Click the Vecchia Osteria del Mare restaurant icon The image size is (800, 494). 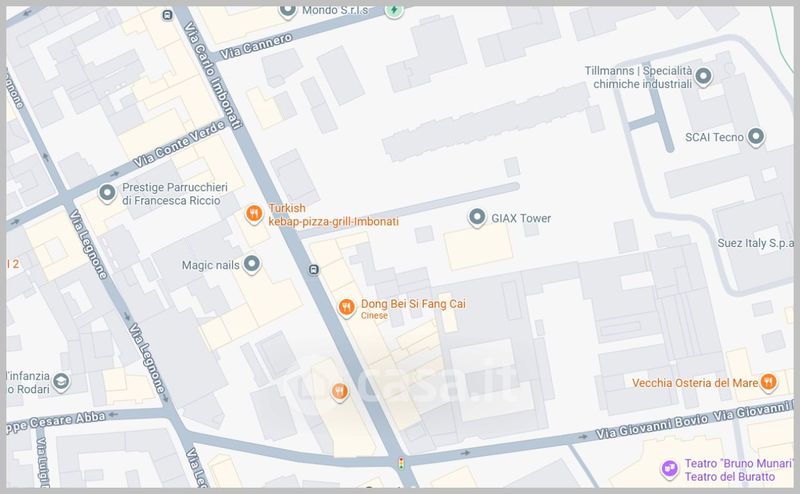tap(768, 382)
